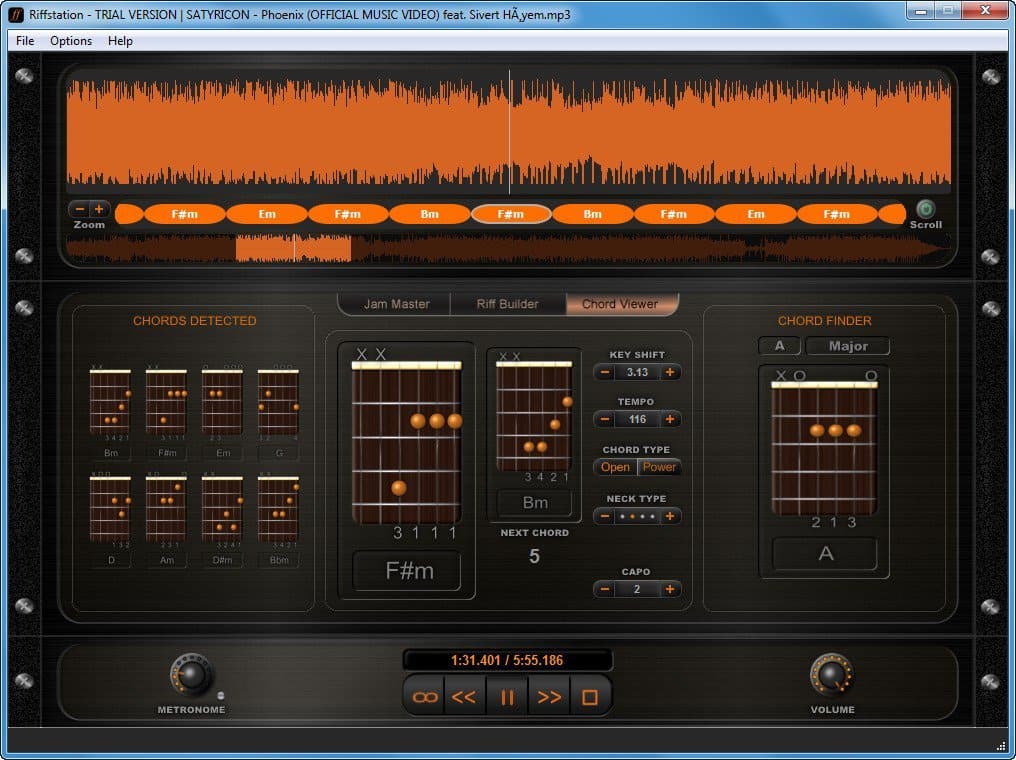Pause playback with the pause icon
Image resolution: width=1016 pixels, height=760 pixels.
click(506, 695)
